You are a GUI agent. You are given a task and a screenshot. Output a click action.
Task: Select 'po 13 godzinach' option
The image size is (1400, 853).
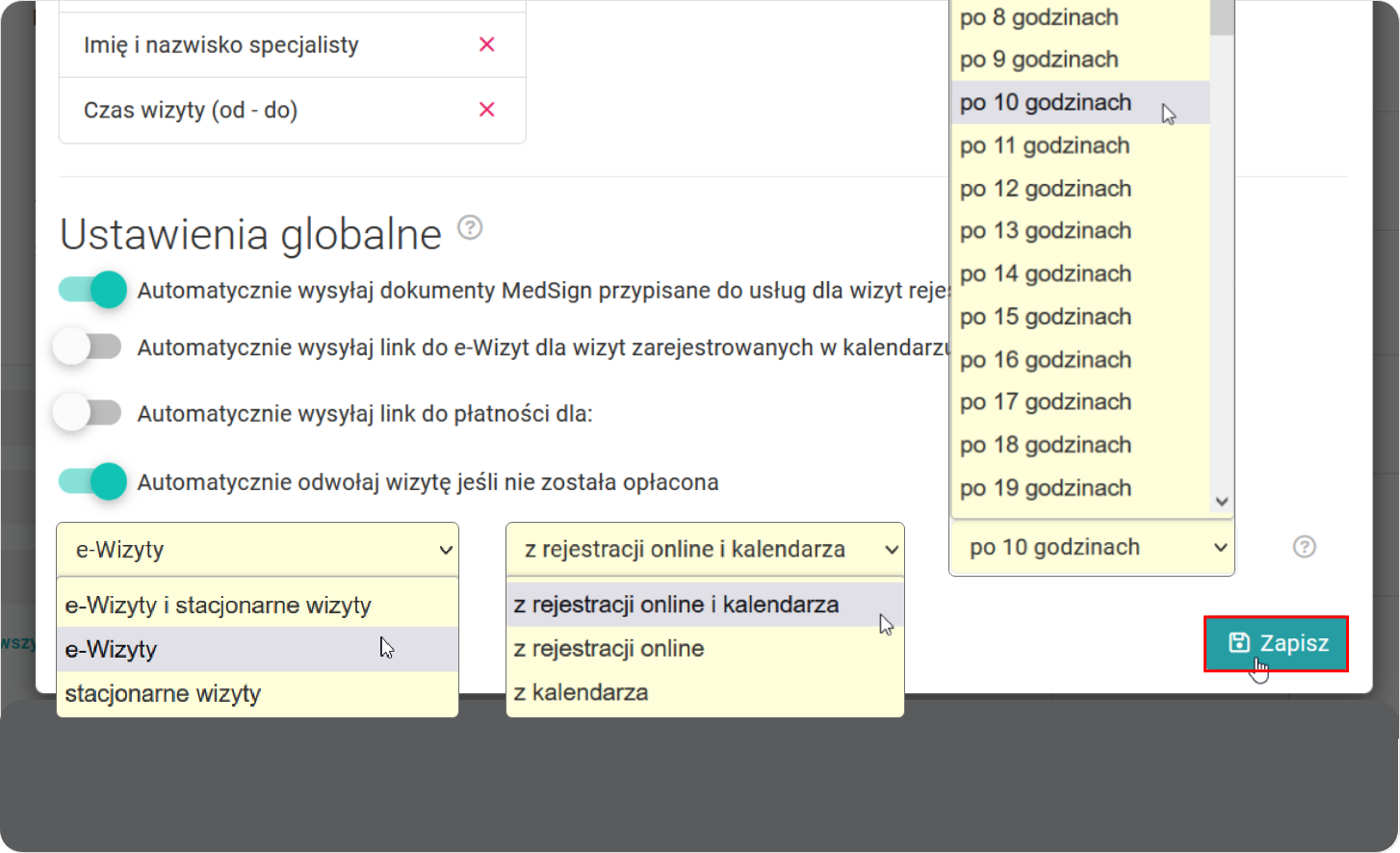coord(1080,231)
